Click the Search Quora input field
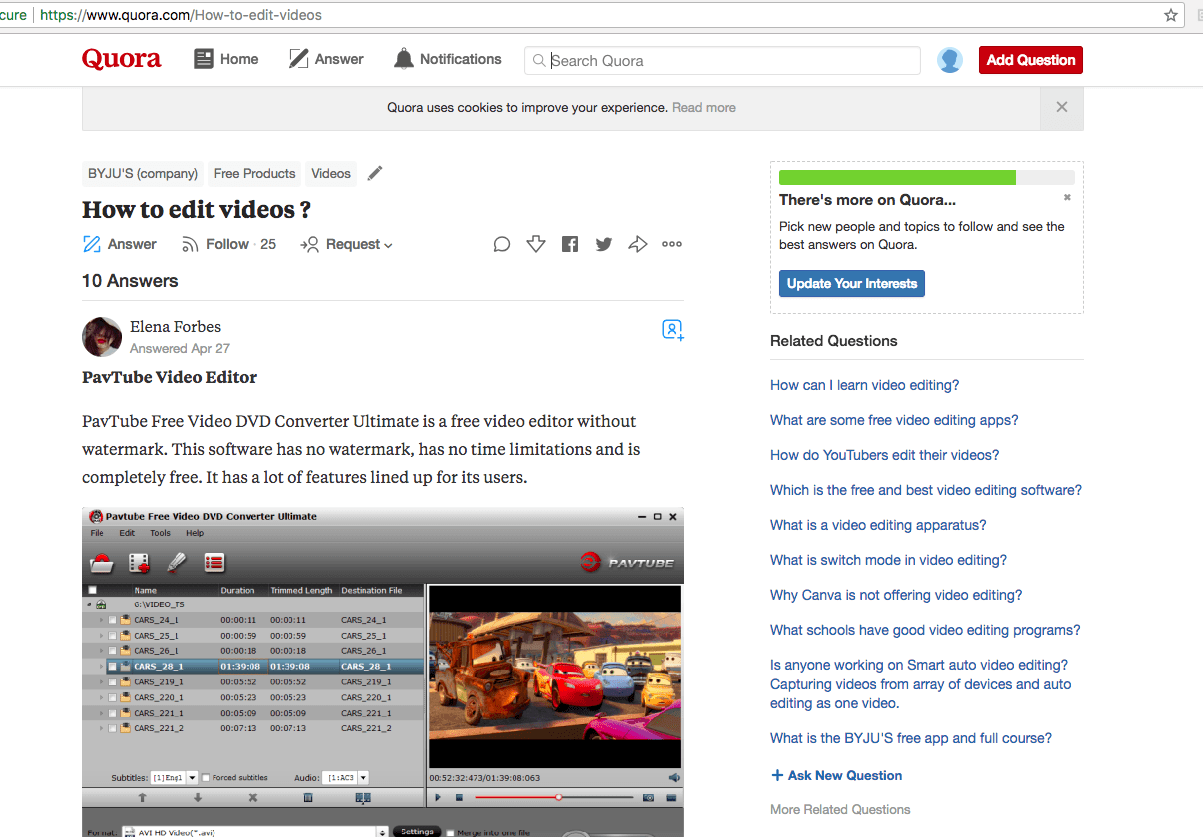Image resolution: width=1203 pixels, height=837 pixels. [722, 60]
